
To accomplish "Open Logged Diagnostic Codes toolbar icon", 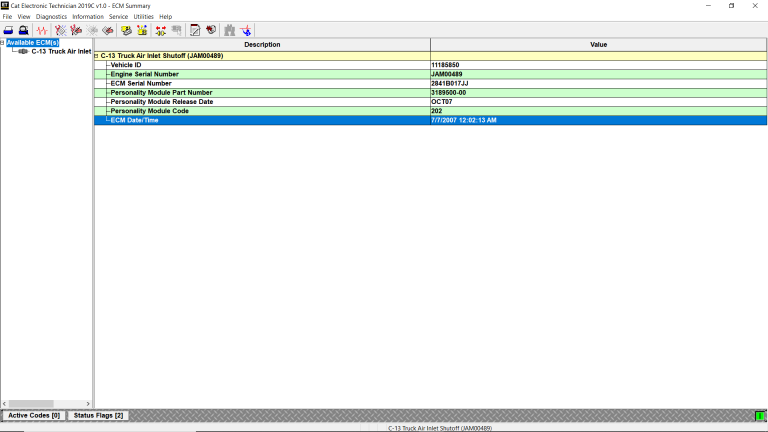I will click(76, 30).
